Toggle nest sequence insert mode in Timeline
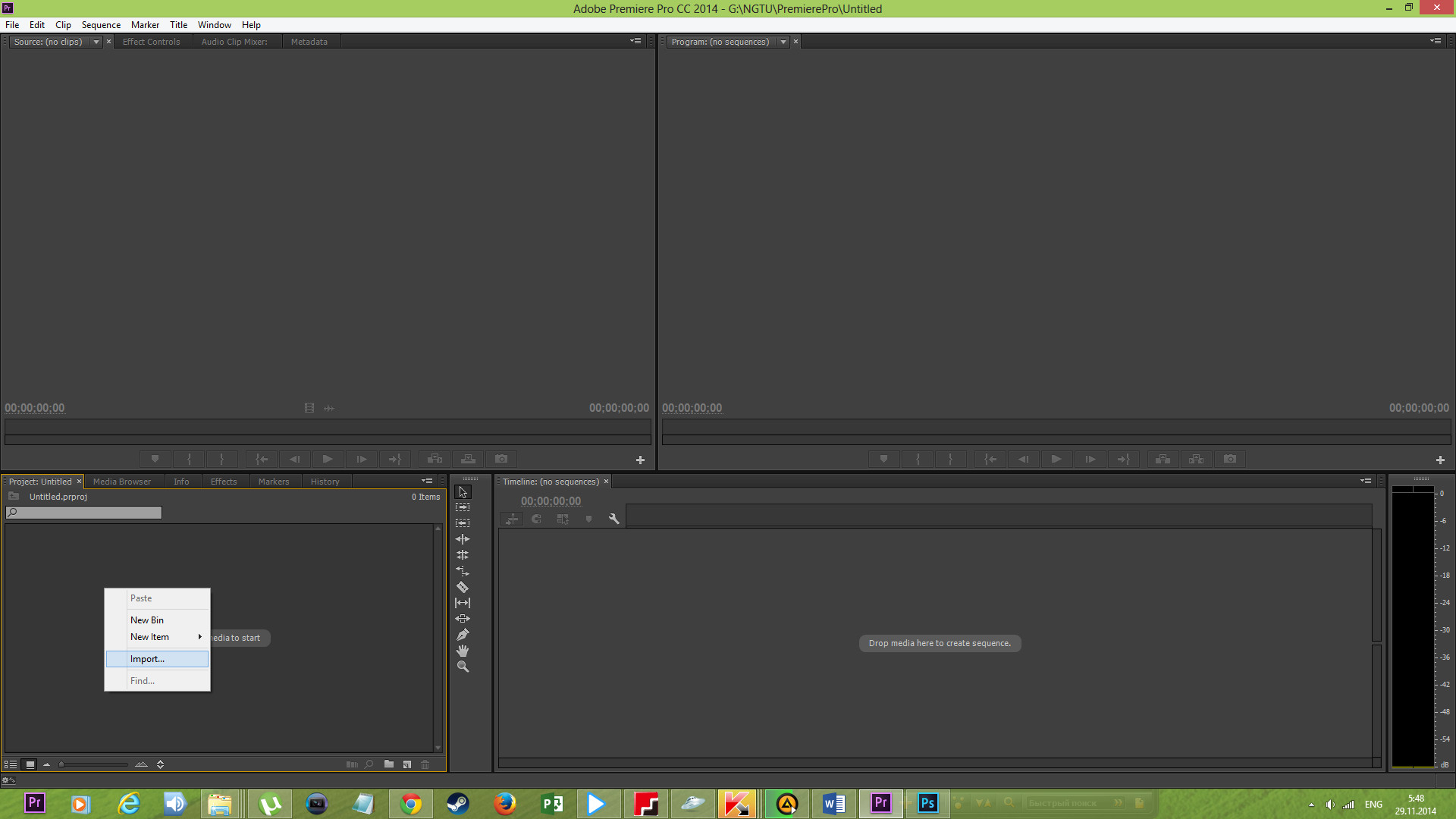The height and width of the screenshot is (819, 1456). pos(512,519)
